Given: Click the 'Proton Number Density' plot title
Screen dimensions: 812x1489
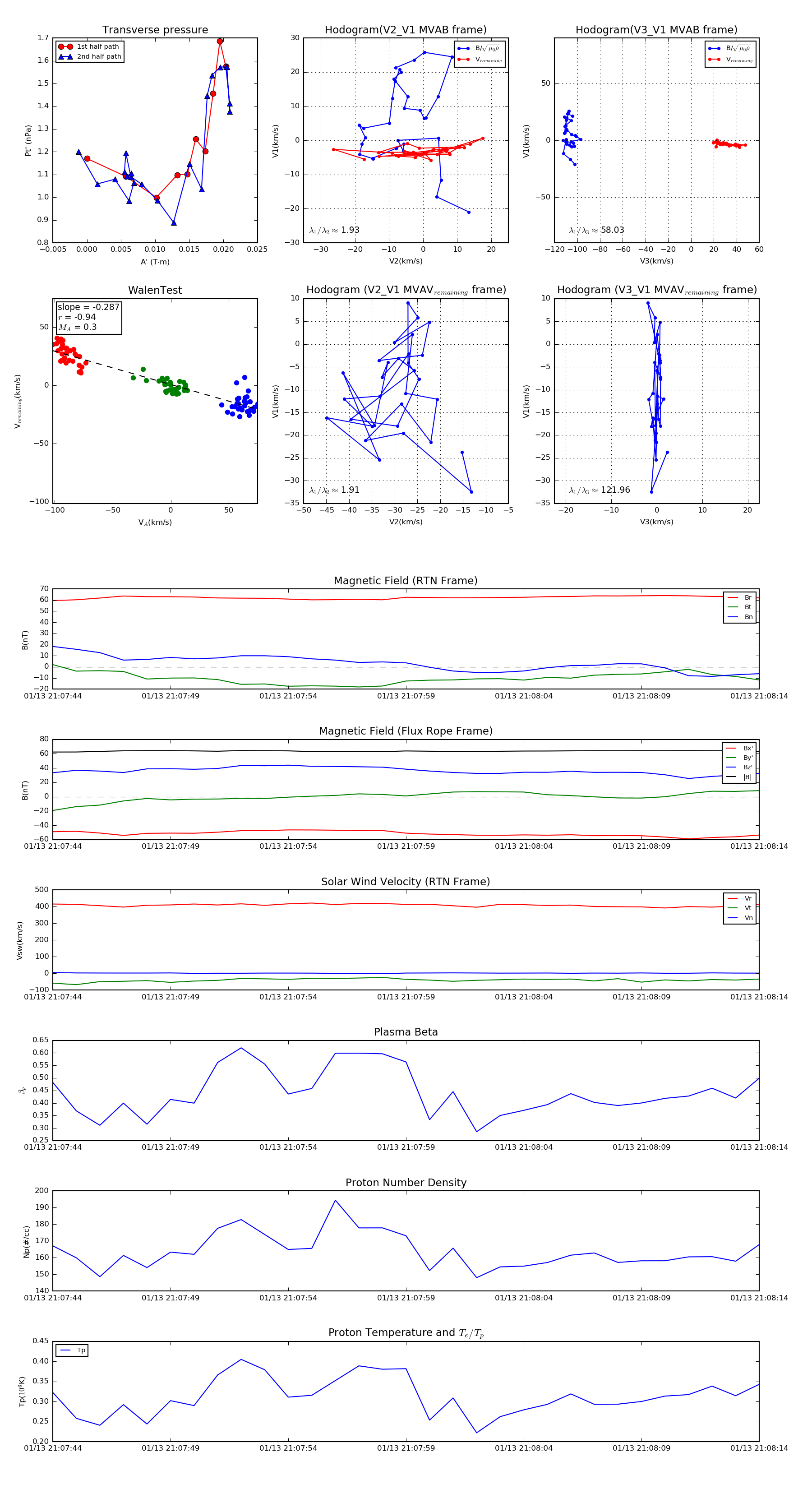Looking at the screenshot, I should (406, 1183).
